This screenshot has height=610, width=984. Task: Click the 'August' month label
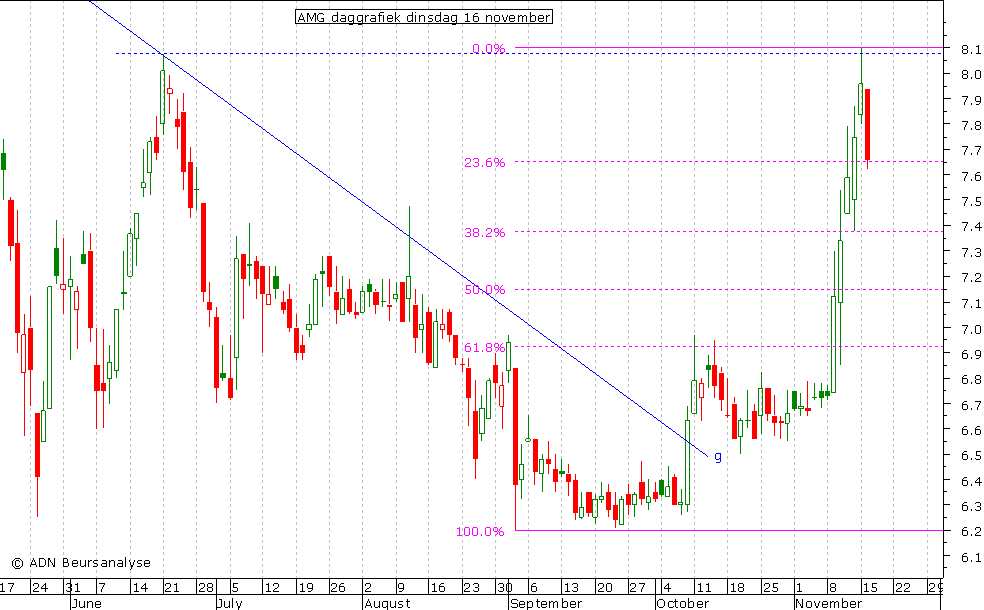click(x=387, y=603)
